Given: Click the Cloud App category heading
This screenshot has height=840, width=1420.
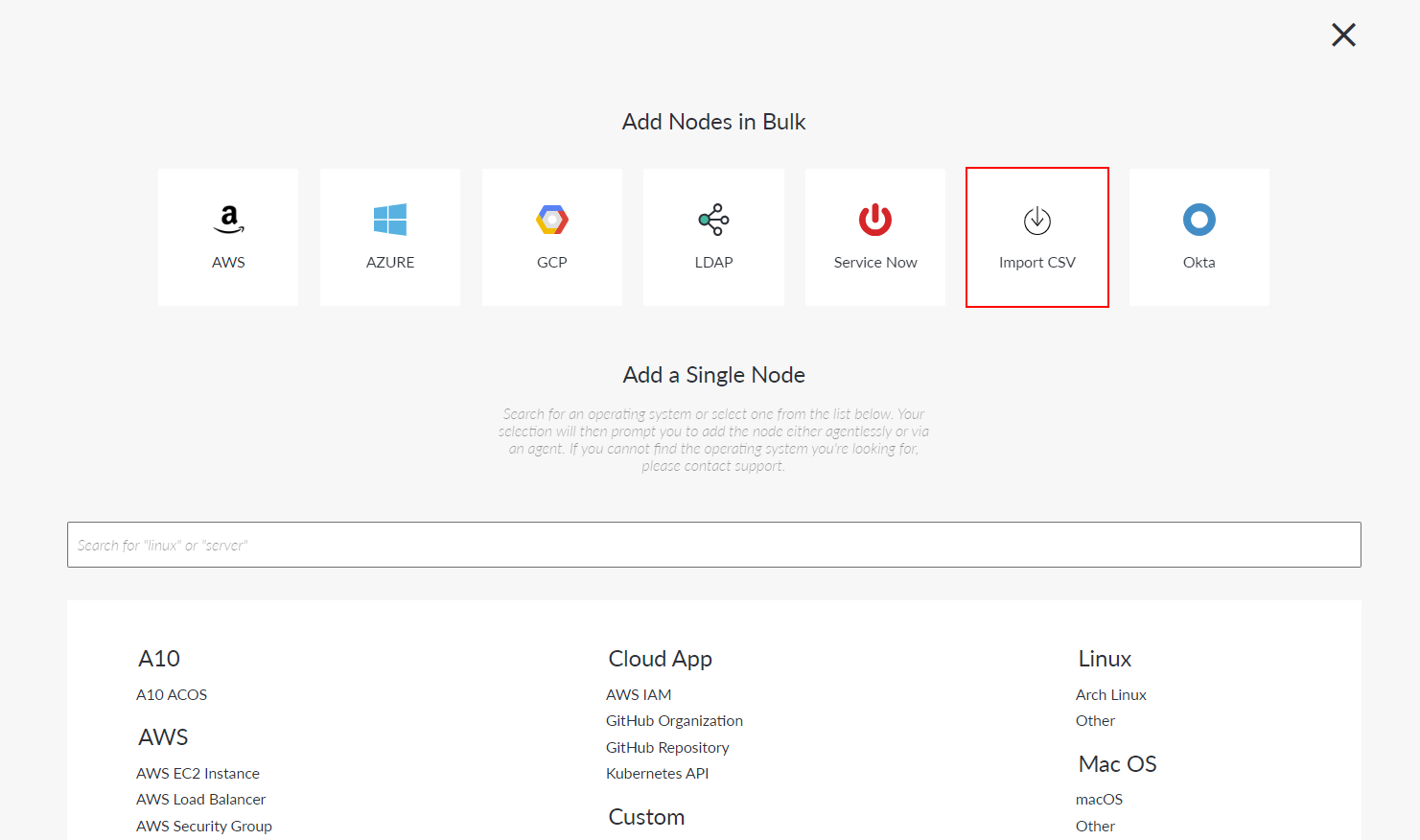Looking at the screenshot, I should [661, 660].
